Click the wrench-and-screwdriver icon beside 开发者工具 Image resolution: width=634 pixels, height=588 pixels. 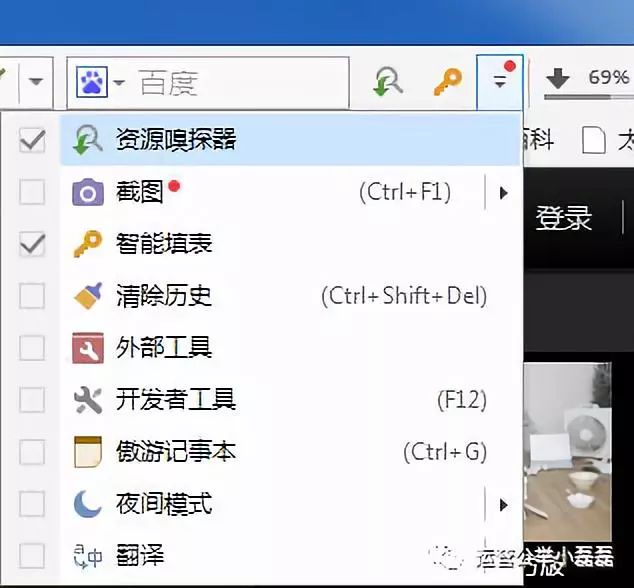[x=88, y=400]
